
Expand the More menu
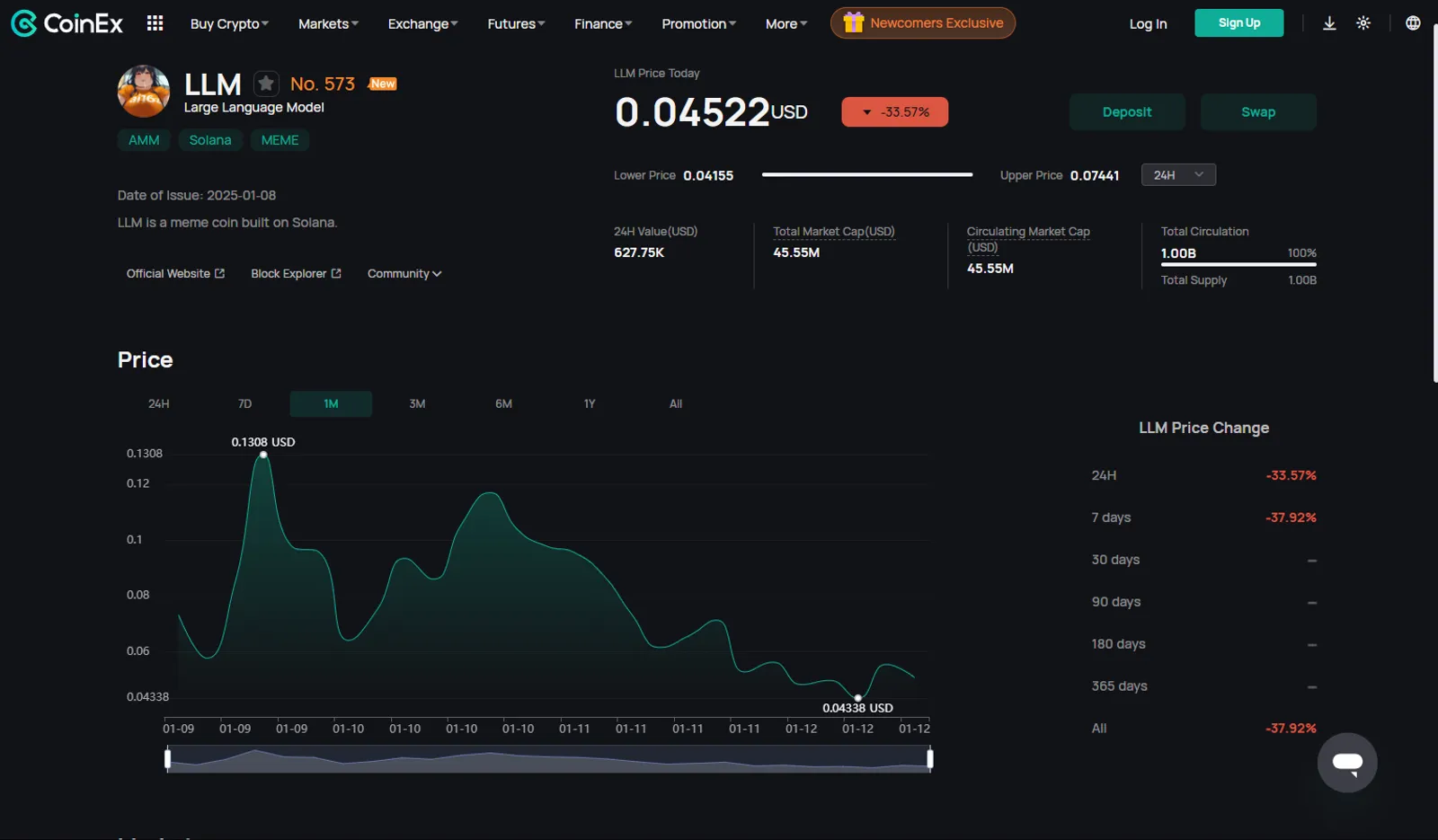tap(786, 24)
